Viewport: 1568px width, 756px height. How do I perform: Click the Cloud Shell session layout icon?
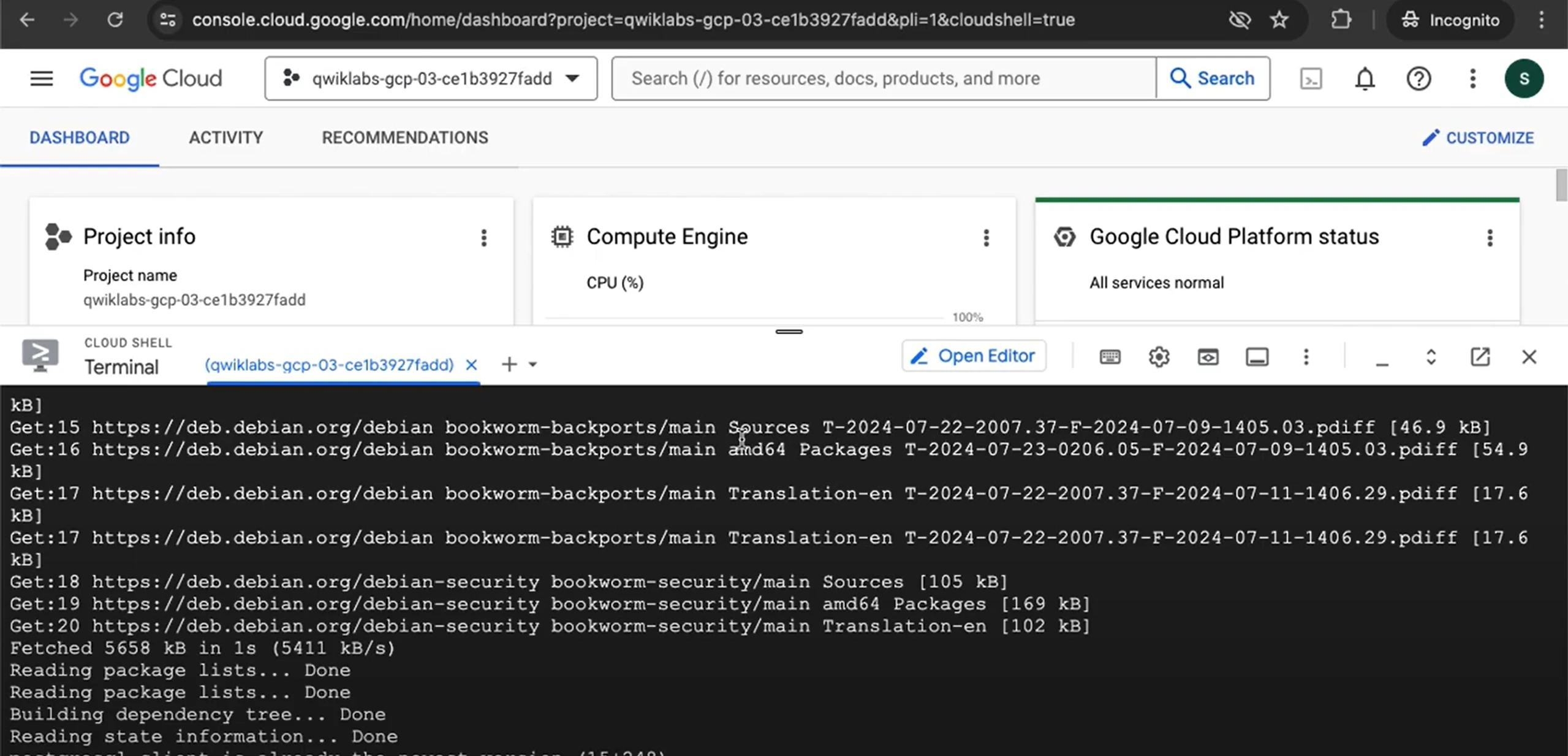click(x=1257, y=357)
